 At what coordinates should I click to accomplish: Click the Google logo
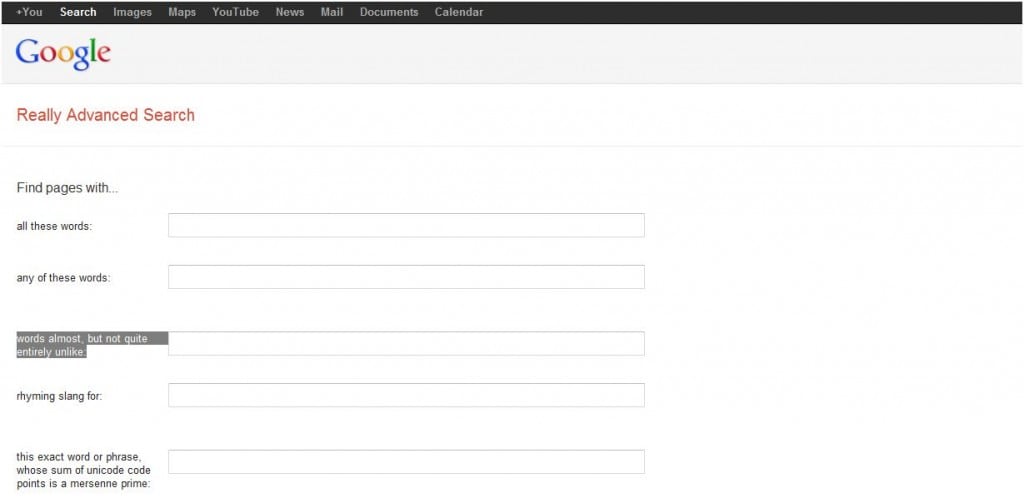63,54
